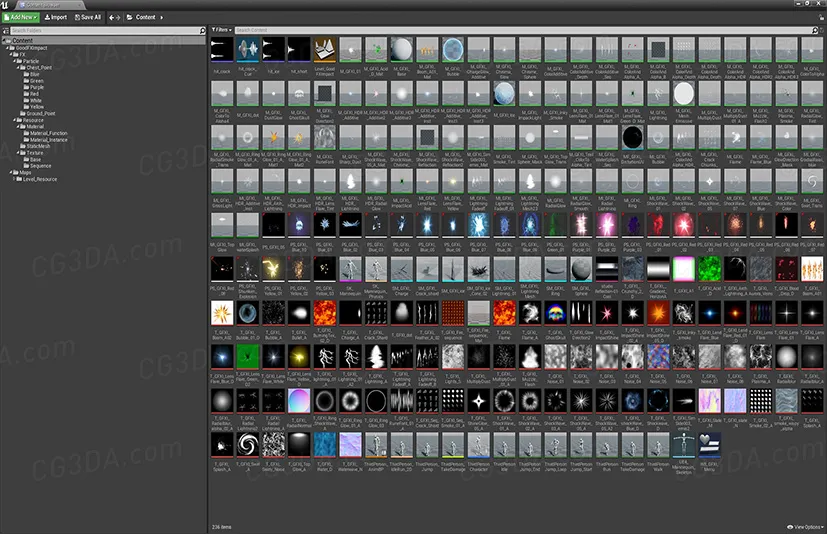Click the breadcrumb chevron after Content
The height and width of the screenshot is (534, 827).
click(x=161, y=17)
